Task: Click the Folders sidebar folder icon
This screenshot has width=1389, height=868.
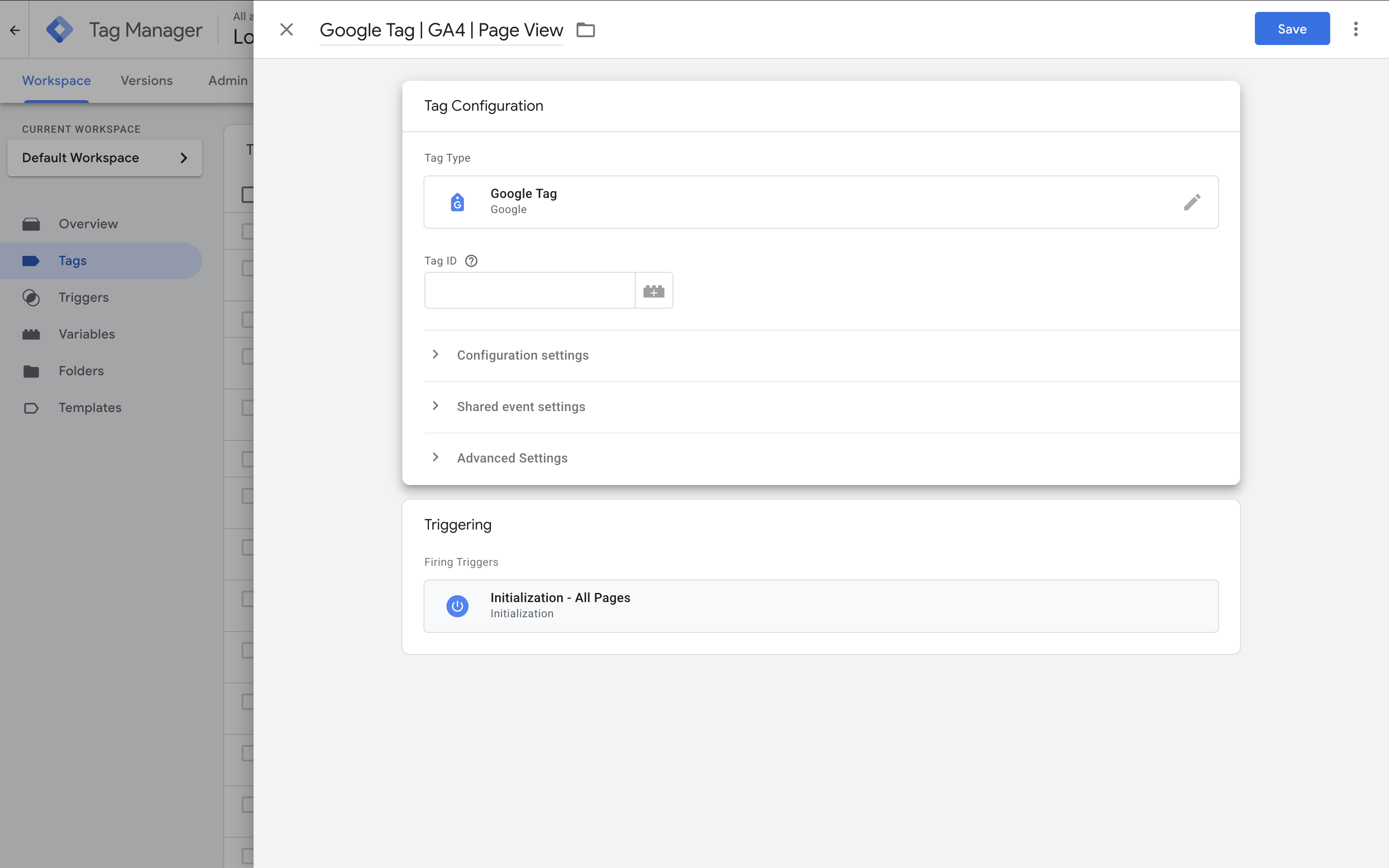Action: 31,372
